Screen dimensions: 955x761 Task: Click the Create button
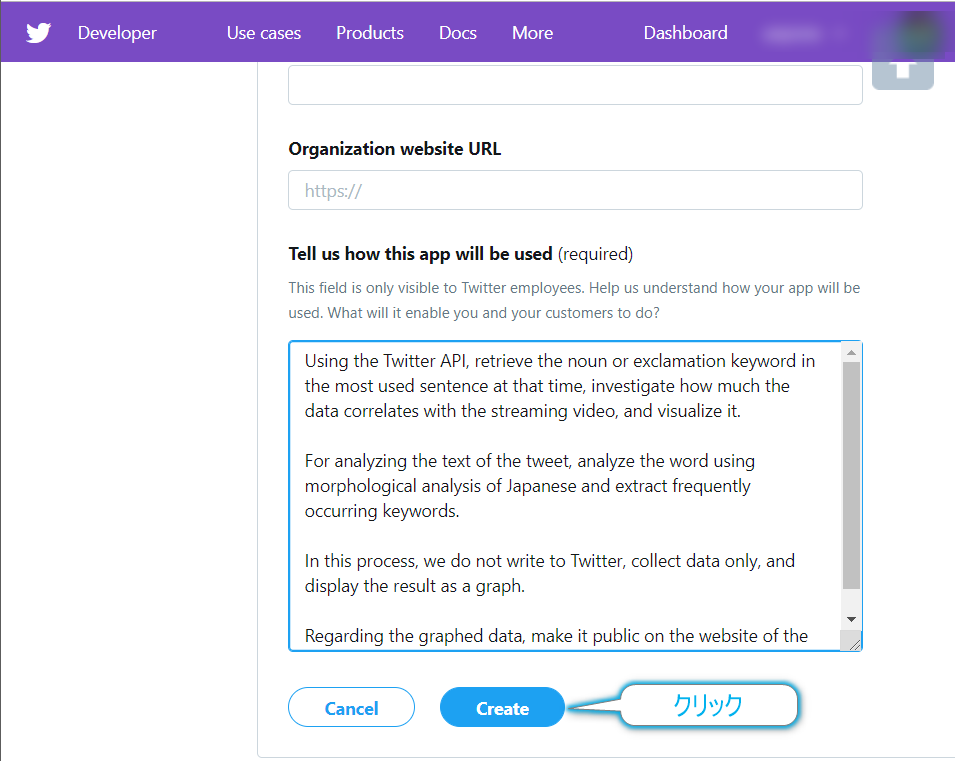coord(502,707)
